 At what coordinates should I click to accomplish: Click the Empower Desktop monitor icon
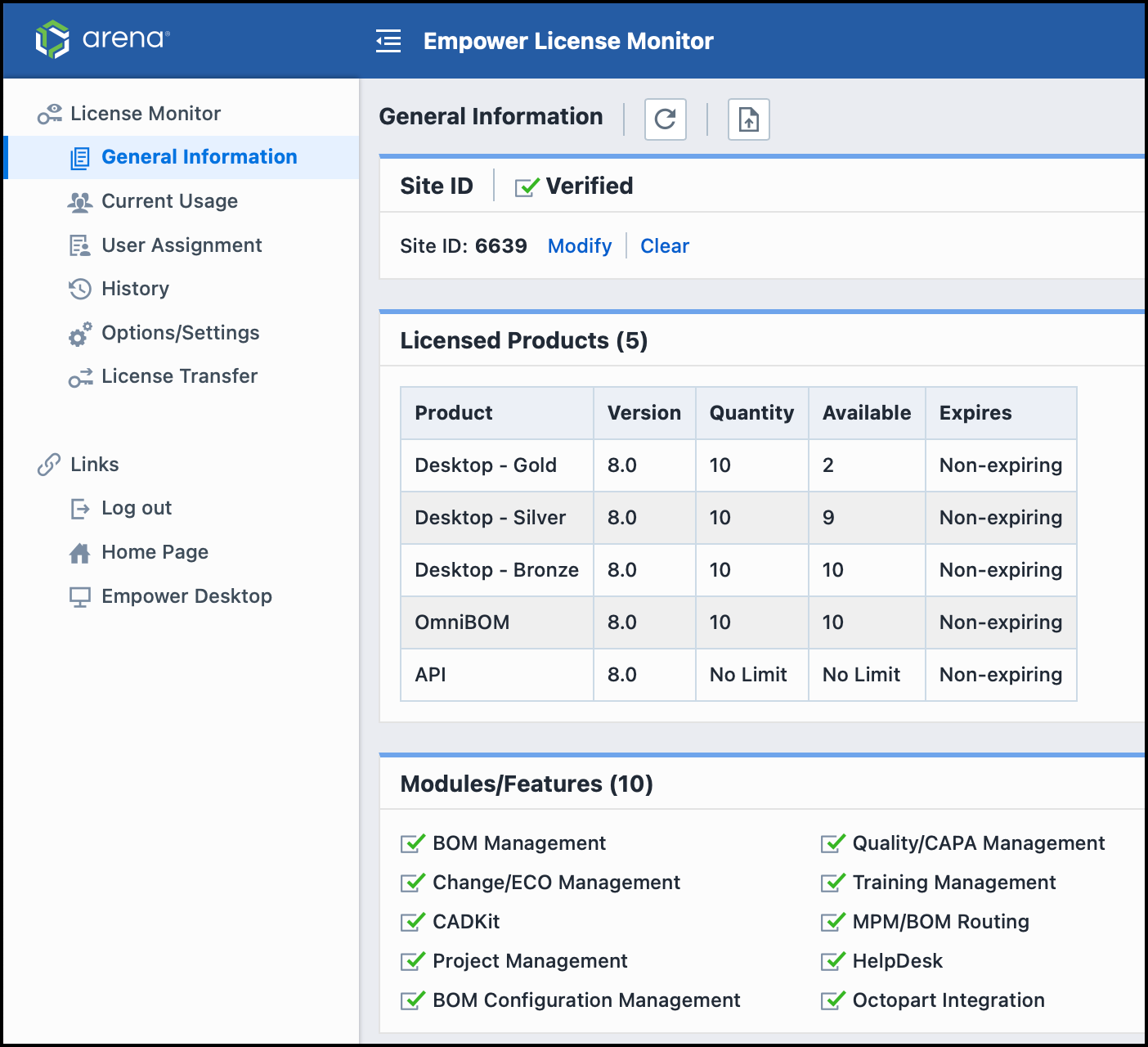tap(80, 597)
